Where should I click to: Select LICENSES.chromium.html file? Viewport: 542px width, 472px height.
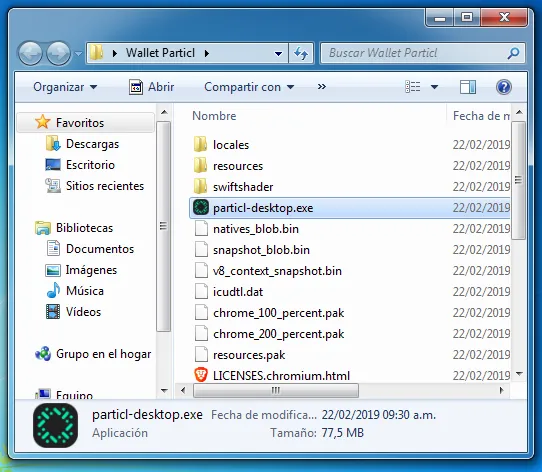281,376
